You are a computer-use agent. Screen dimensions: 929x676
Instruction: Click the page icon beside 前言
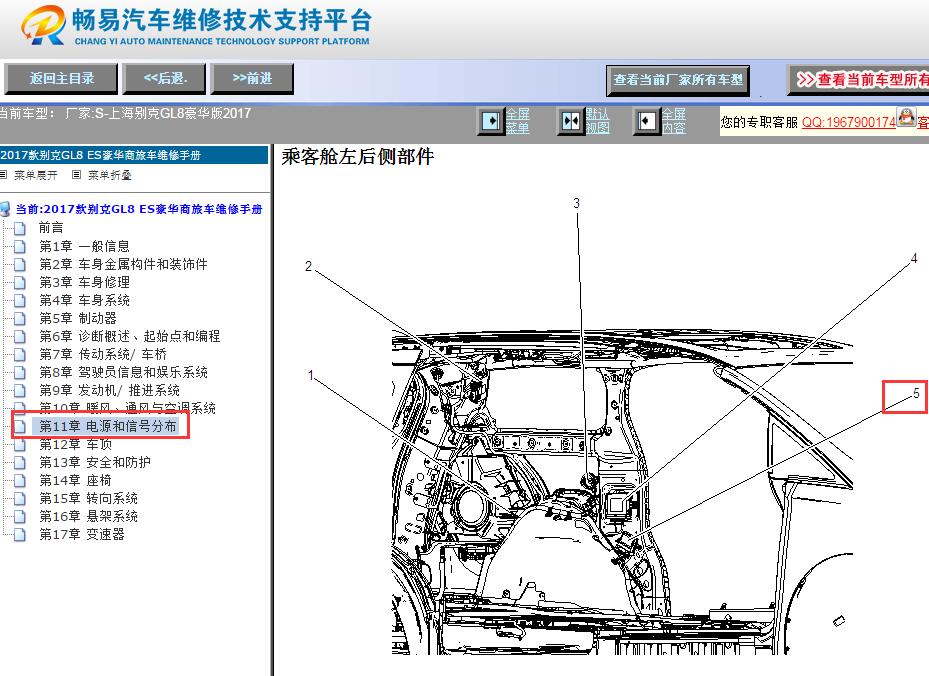pos(20,228)
